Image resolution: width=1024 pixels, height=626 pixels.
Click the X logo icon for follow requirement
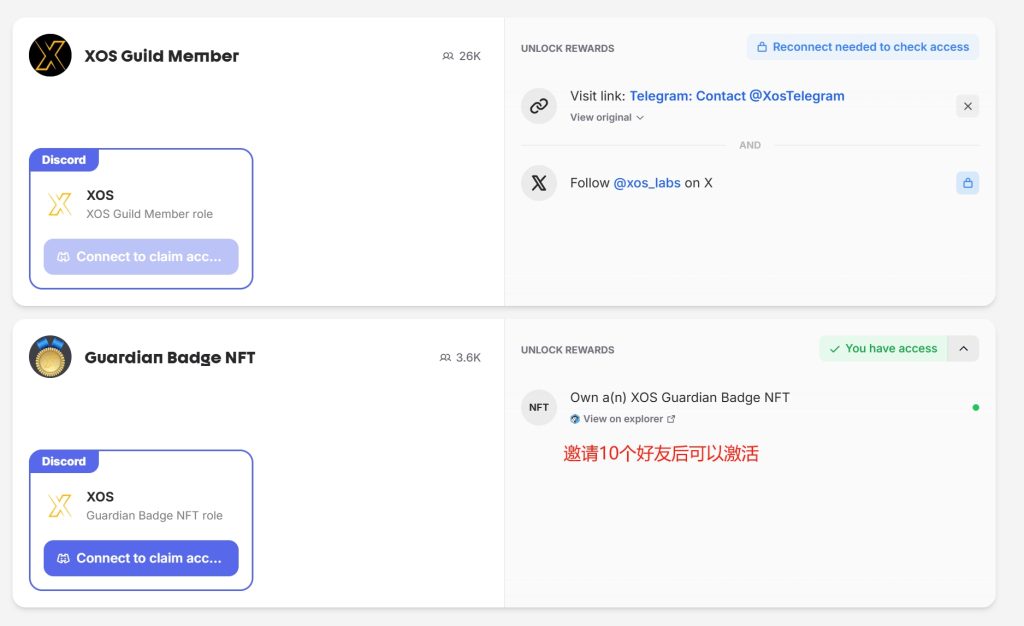[539, 183]
